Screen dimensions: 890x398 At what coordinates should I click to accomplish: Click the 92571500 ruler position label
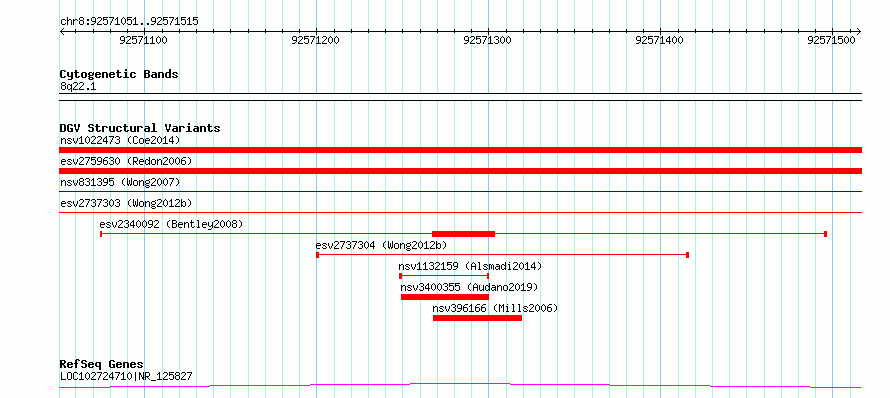[832, 40]
